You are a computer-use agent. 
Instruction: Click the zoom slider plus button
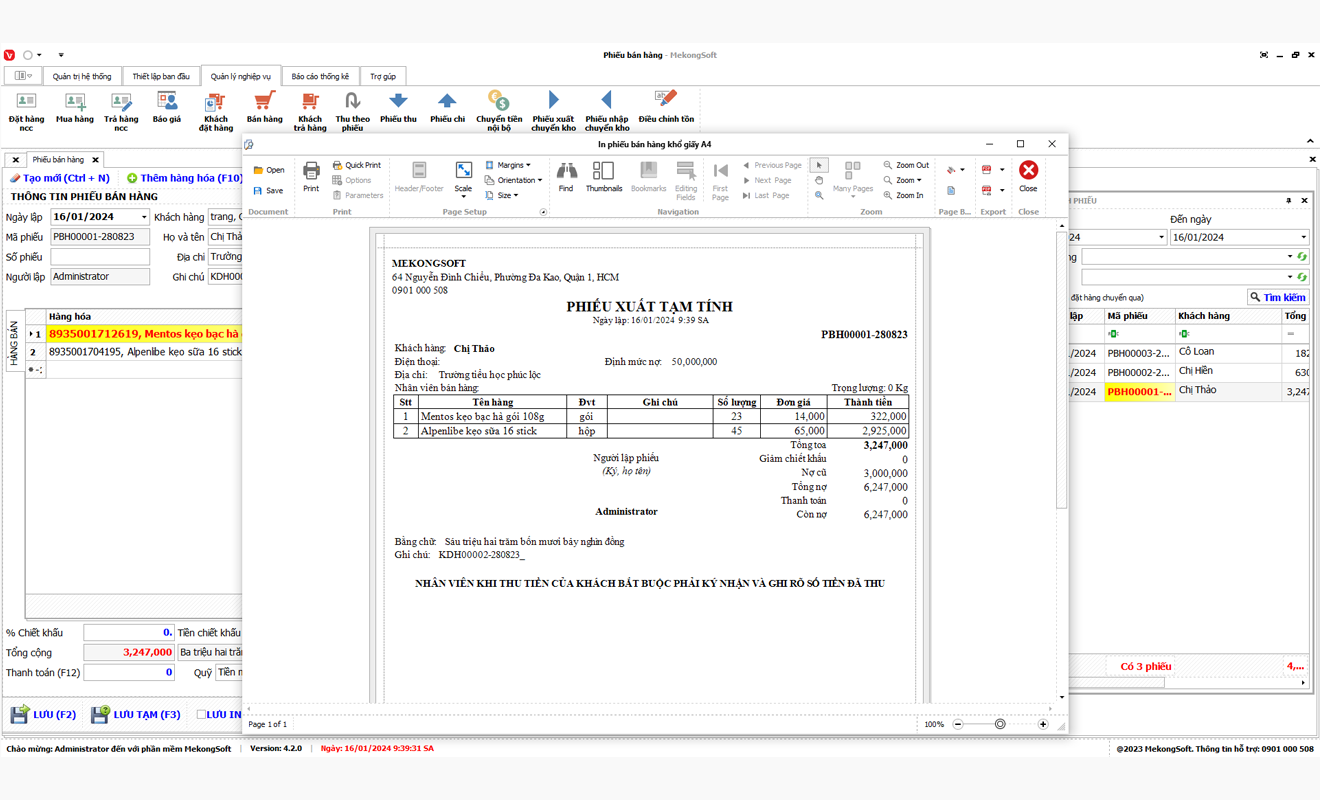point(1043,724)
